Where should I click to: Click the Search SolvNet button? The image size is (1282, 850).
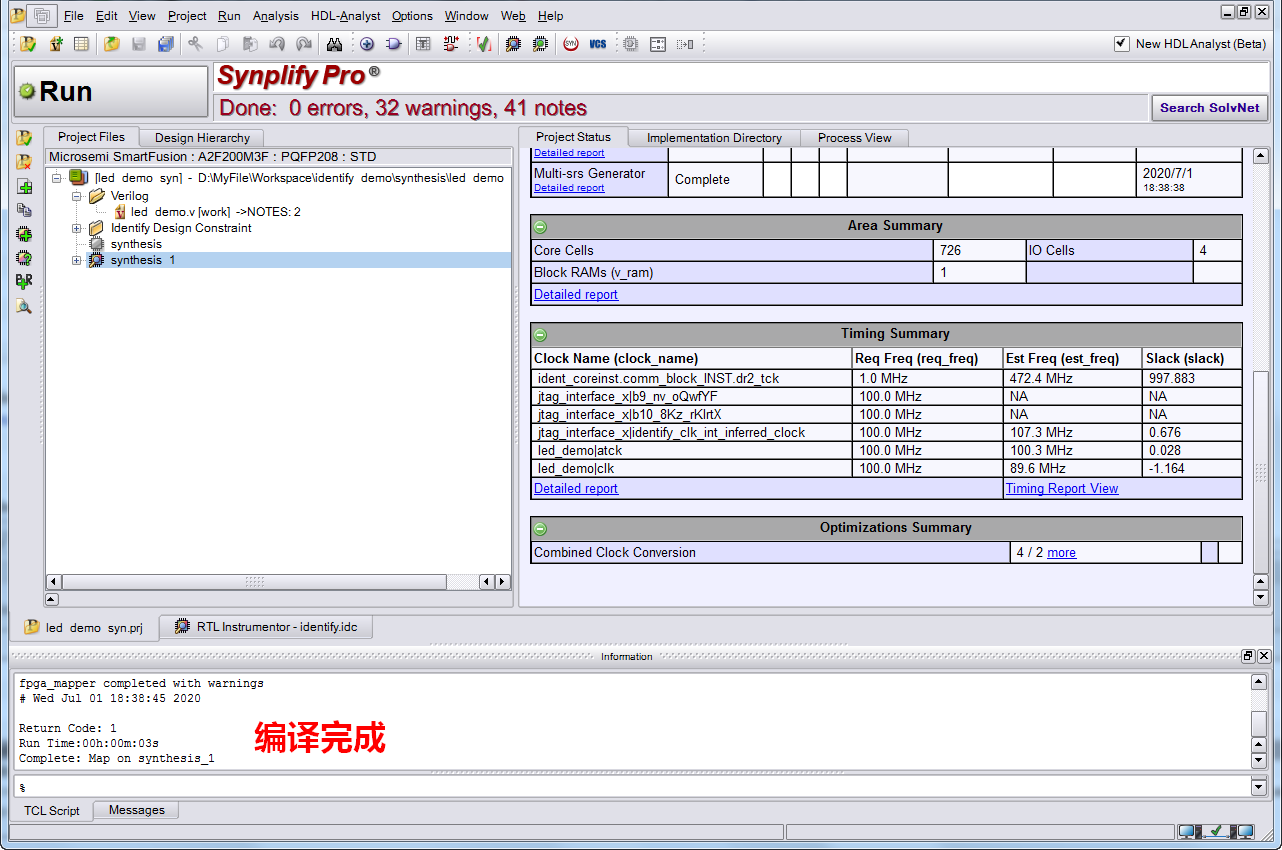click(x=1210, y=108)
